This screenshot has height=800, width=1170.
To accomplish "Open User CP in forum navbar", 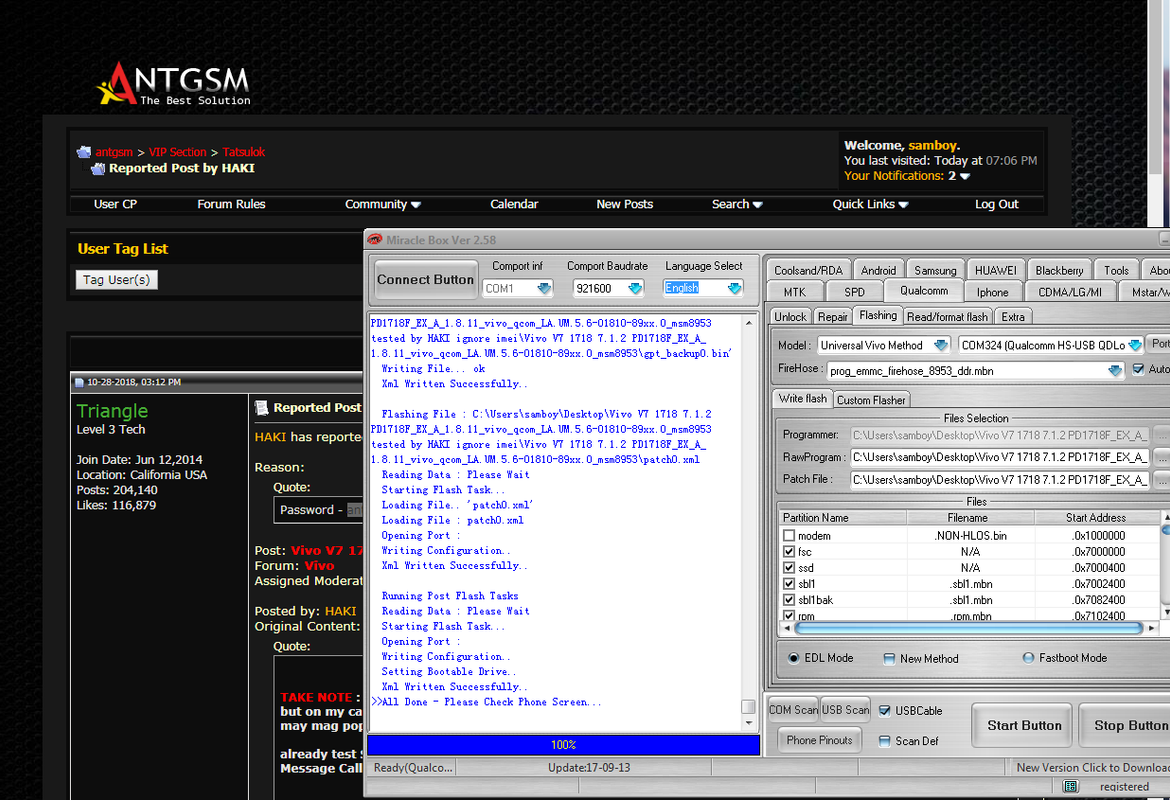I will click(115, 204).
